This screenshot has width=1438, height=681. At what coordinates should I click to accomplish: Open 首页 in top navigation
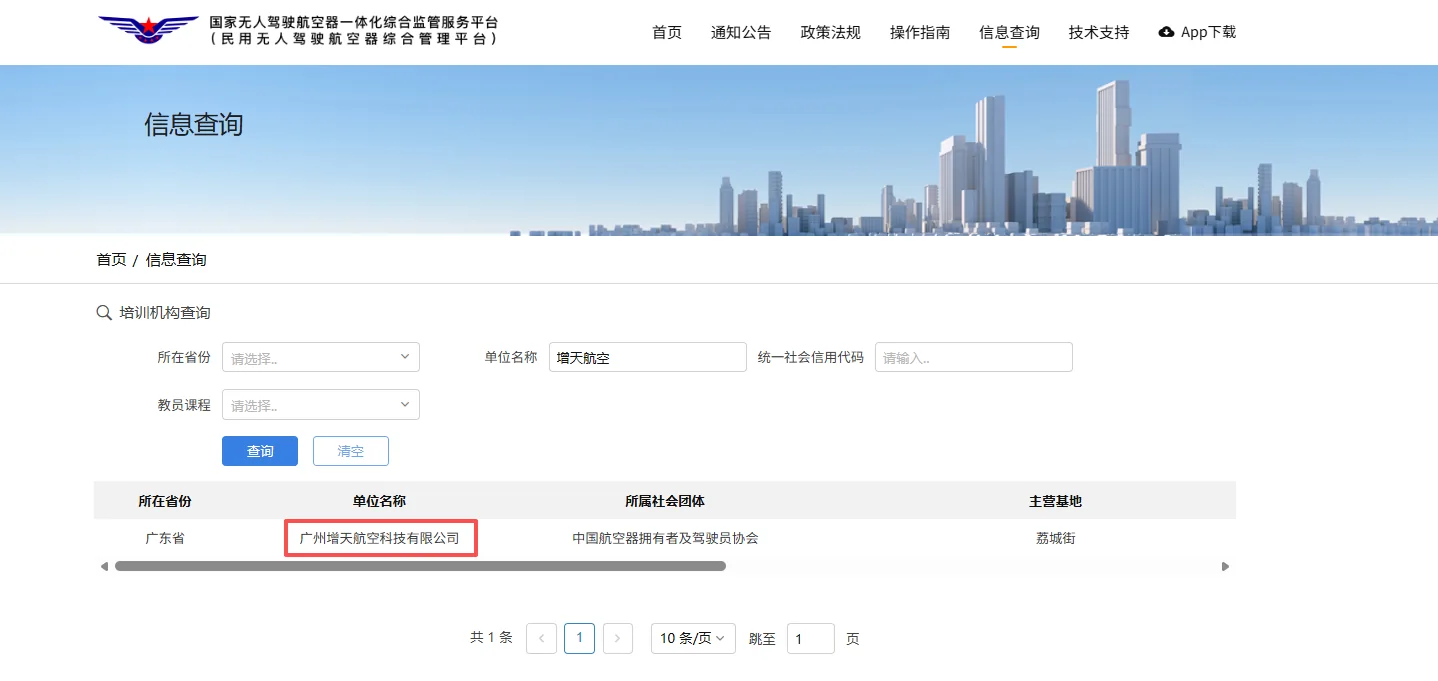point(667,32)
